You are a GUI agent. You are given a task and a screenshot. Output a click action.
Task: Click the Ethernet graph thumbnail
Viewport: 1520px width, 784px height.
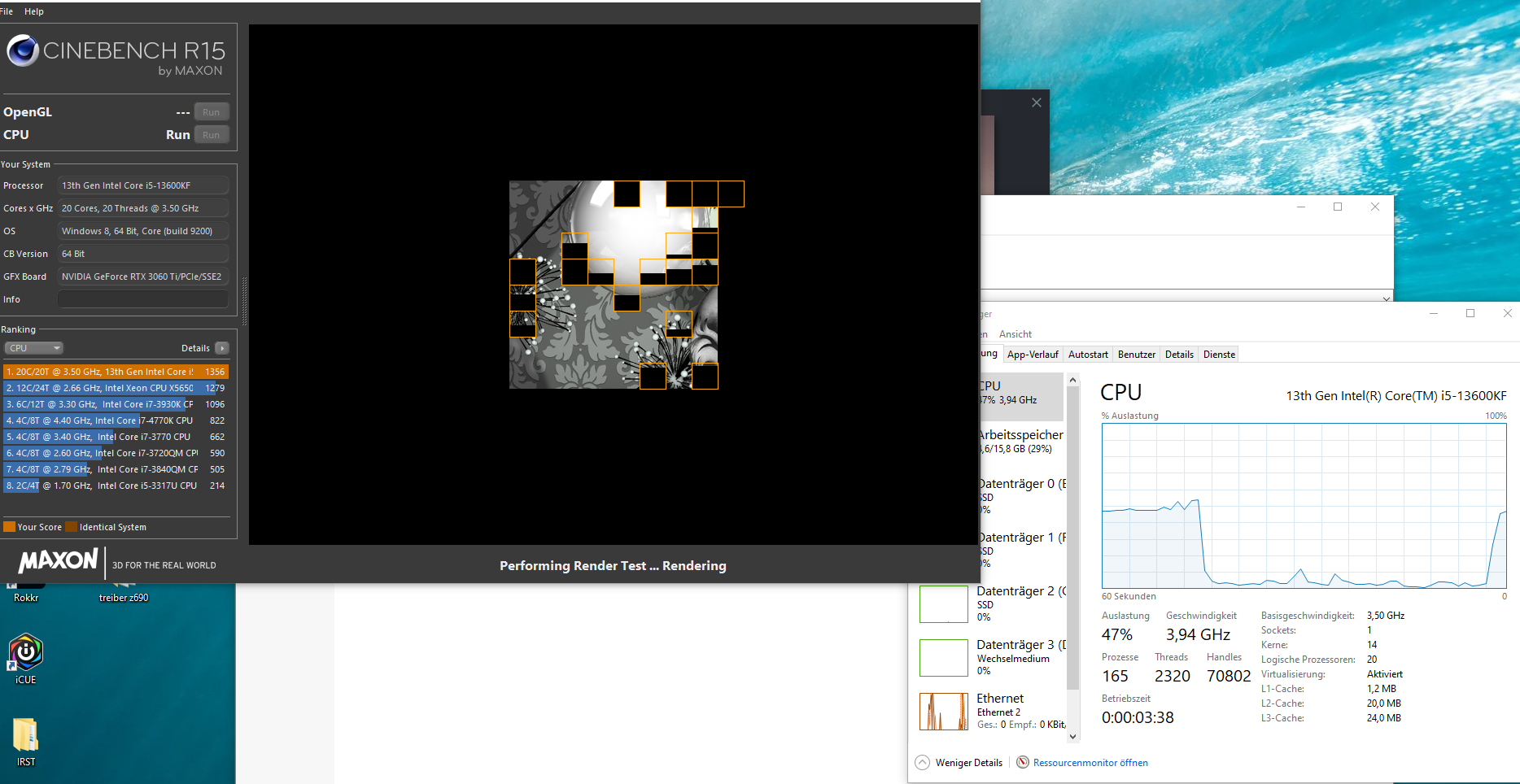(944, 712)
